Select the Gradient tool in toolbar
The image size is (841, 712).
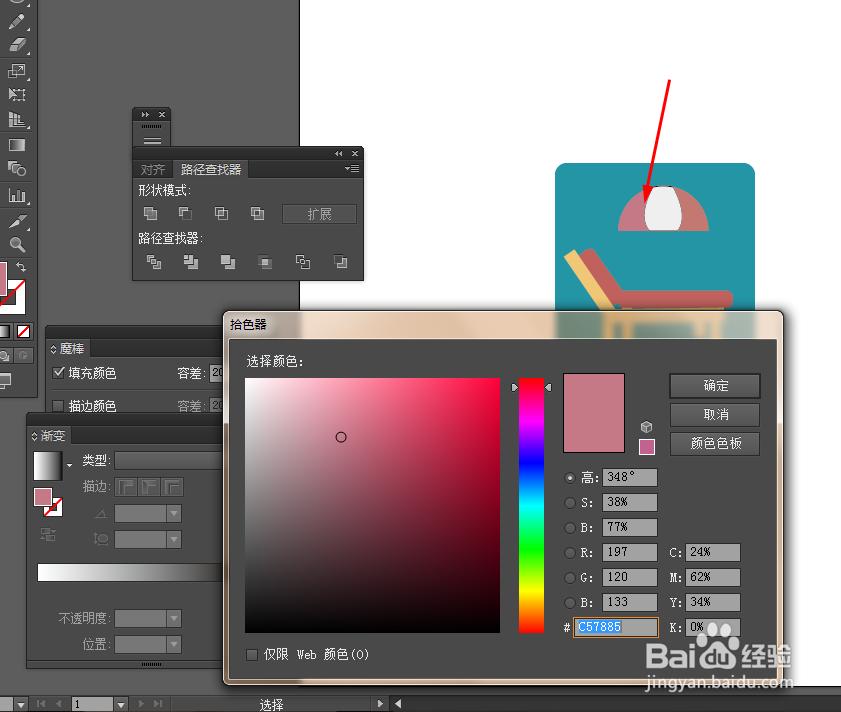coord(17,145)
